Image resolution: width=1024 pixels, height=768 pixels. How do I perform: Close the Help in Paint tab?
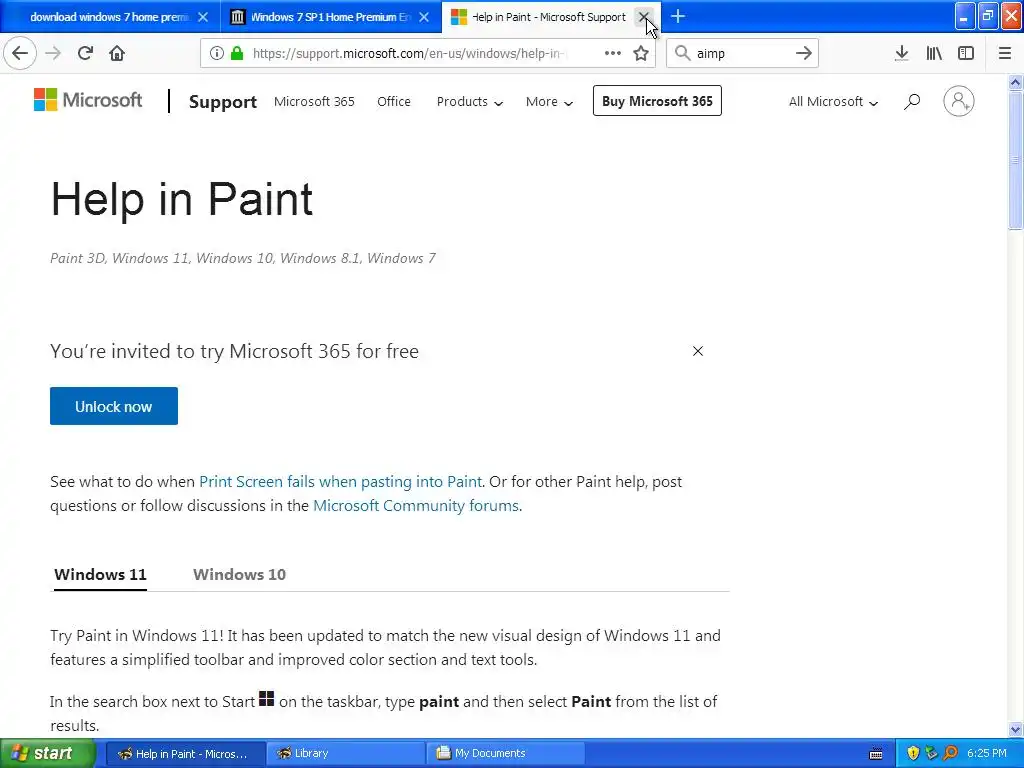coord(644,17)
